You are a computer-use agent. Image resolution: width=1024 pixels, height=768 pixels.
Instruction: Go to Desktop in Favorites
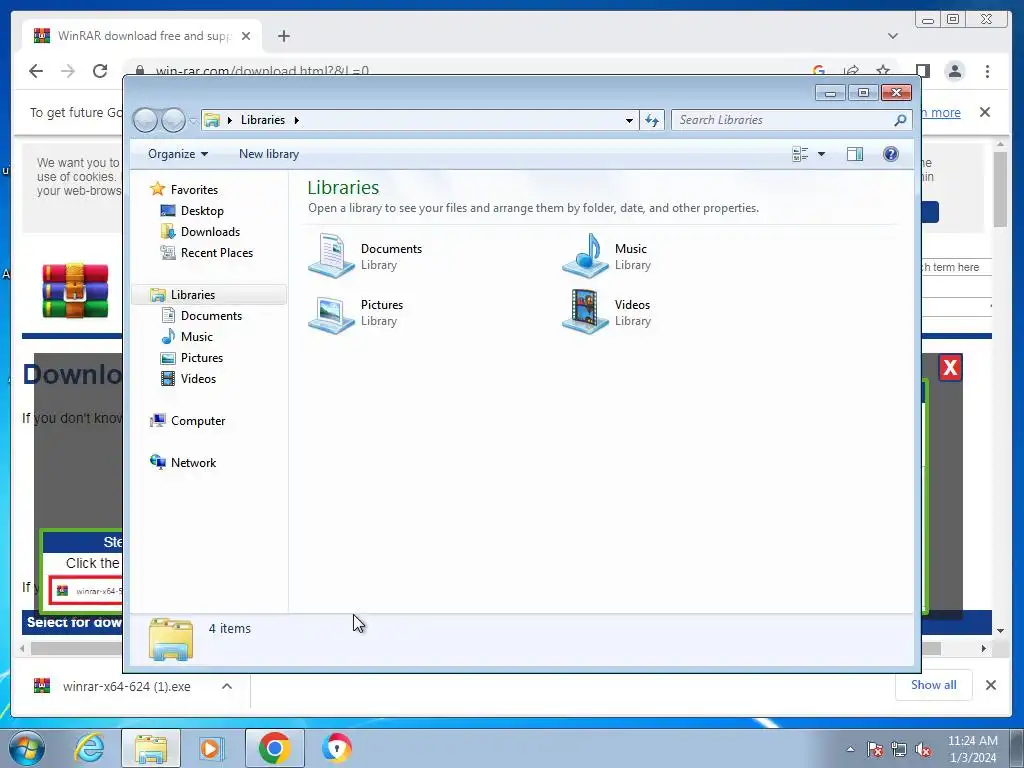[x=202, y=210]
